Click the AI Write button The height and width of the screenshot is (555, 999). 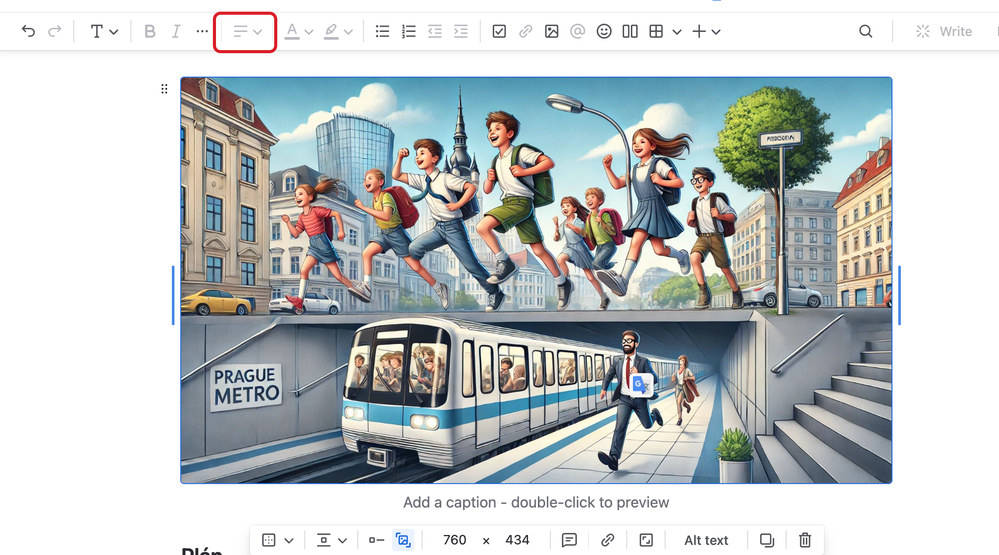pyautogui.click(x=944, y=31)
